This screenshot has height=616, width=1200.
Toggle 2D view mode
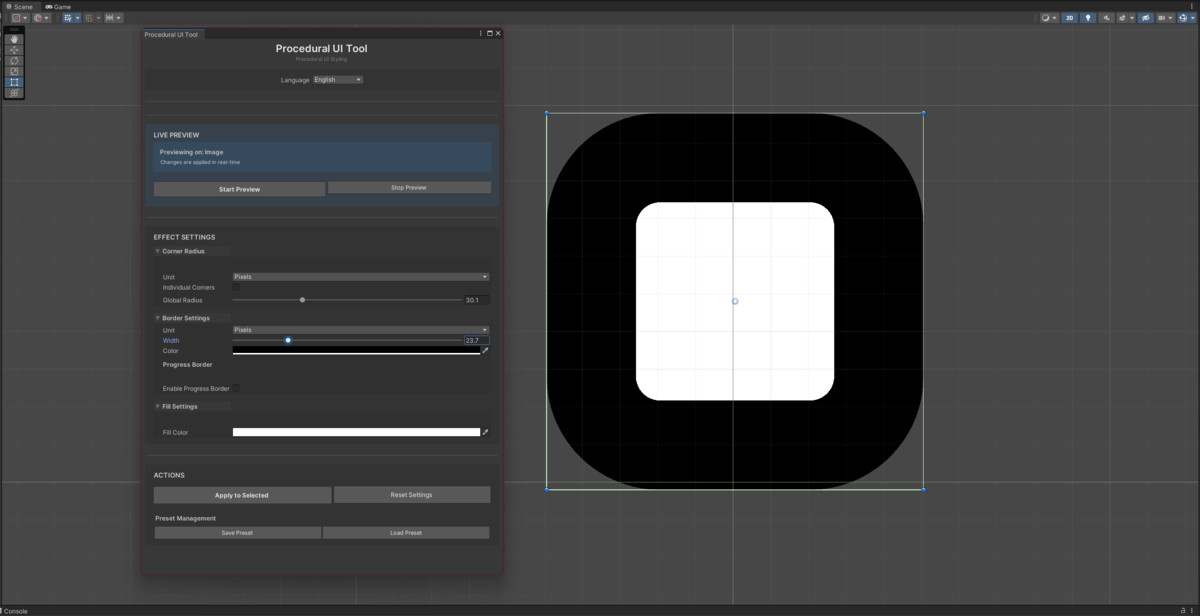(x=1070, y=18)
